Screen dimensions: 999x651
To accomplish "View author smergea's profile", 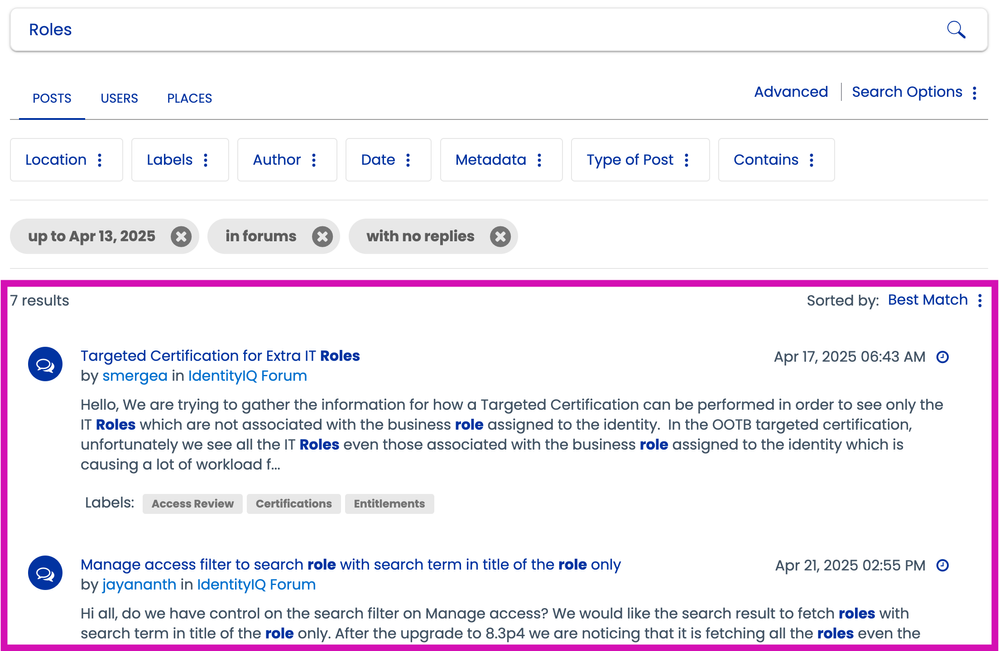I will point(135,376).
